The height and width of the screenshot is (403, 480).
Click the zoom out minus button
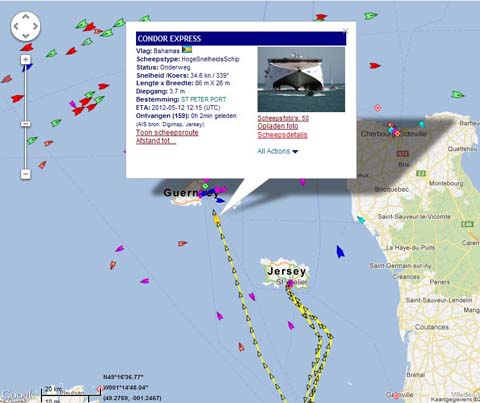pyautogui.click(x=25, y=174)
